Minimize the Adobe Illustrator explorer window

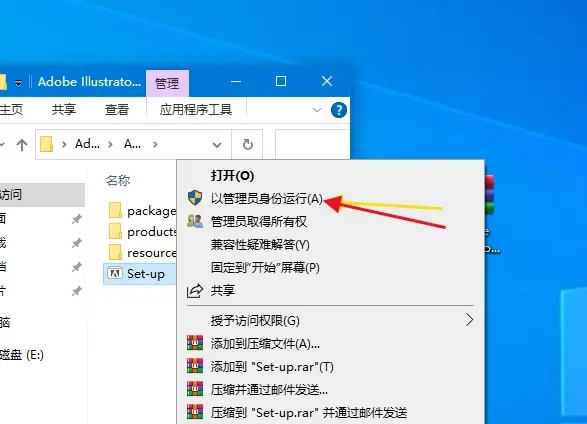point(236,81)
